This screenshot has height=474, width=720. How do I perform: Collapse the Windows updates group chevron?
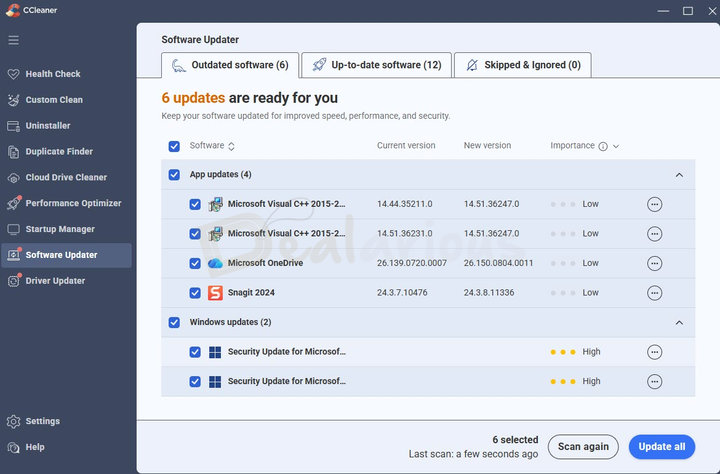(x=679, y=322)
